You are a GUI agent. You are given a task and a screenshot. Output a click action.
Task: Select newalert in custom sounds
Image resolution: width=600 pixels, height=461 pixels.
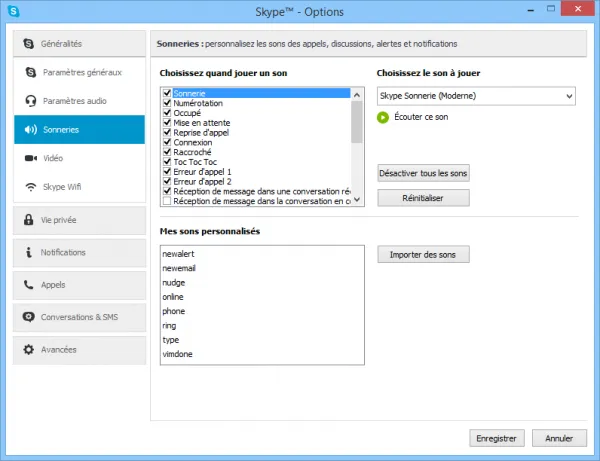[x=178, y=254]
